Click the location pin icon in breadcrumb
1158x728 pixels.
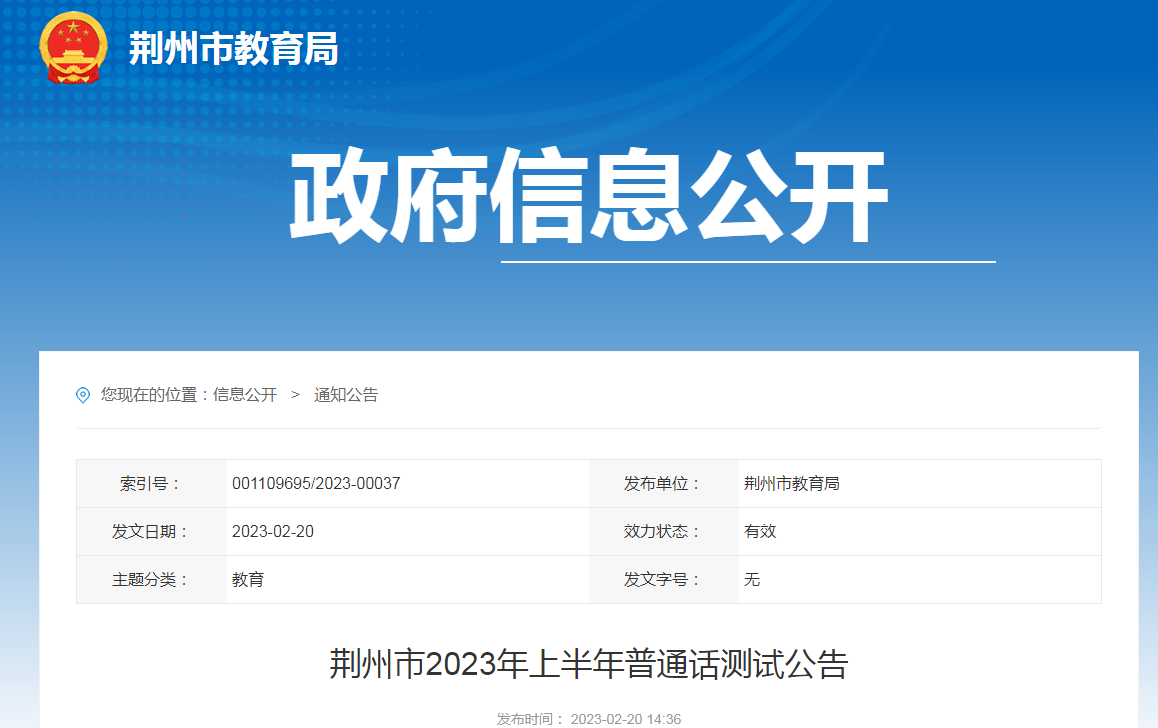83,395
